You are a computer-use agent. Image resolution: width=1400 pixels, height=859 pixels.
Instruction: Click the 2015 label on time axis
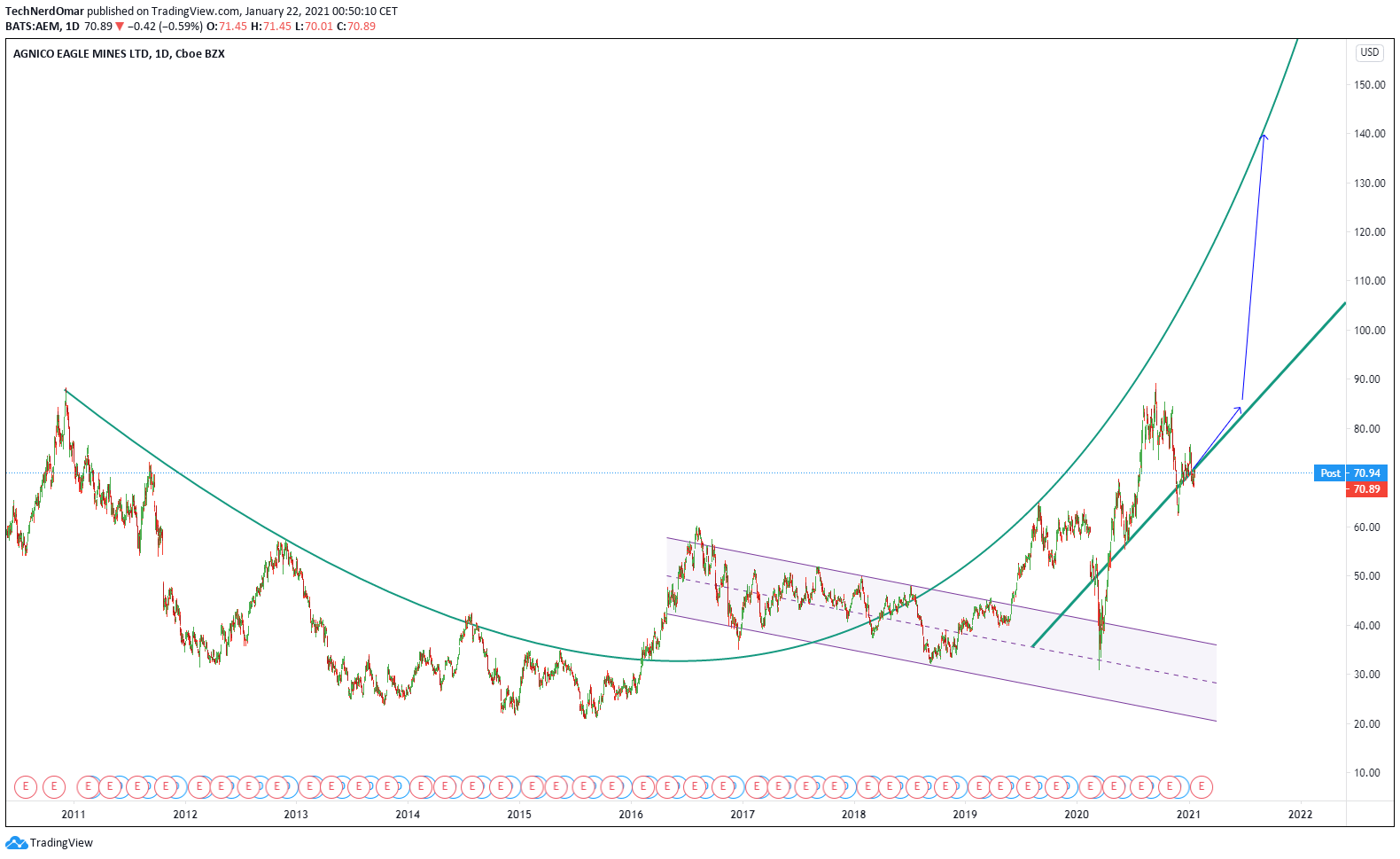point(519,815)
